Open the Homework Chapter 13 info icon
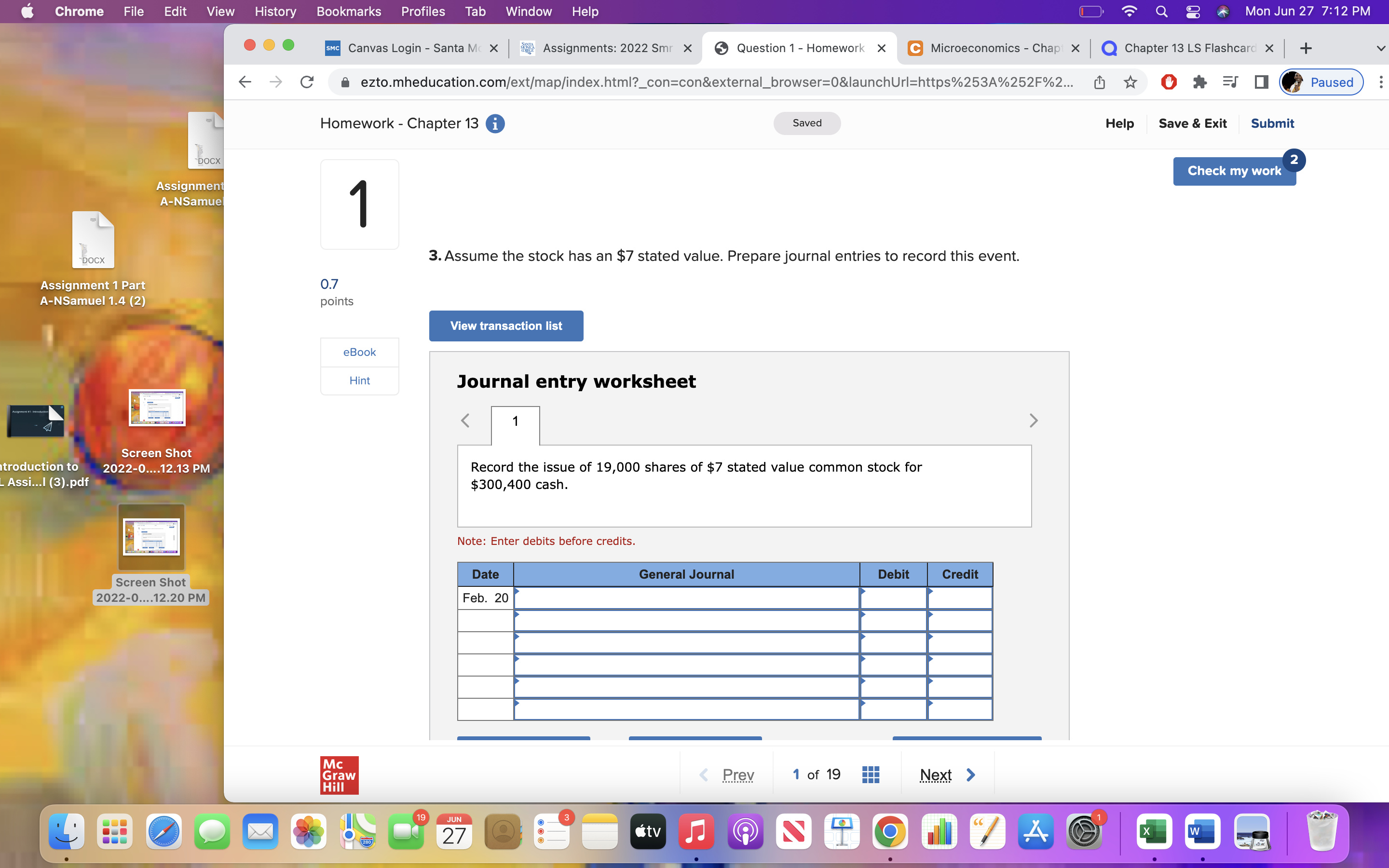 [495, 123]
